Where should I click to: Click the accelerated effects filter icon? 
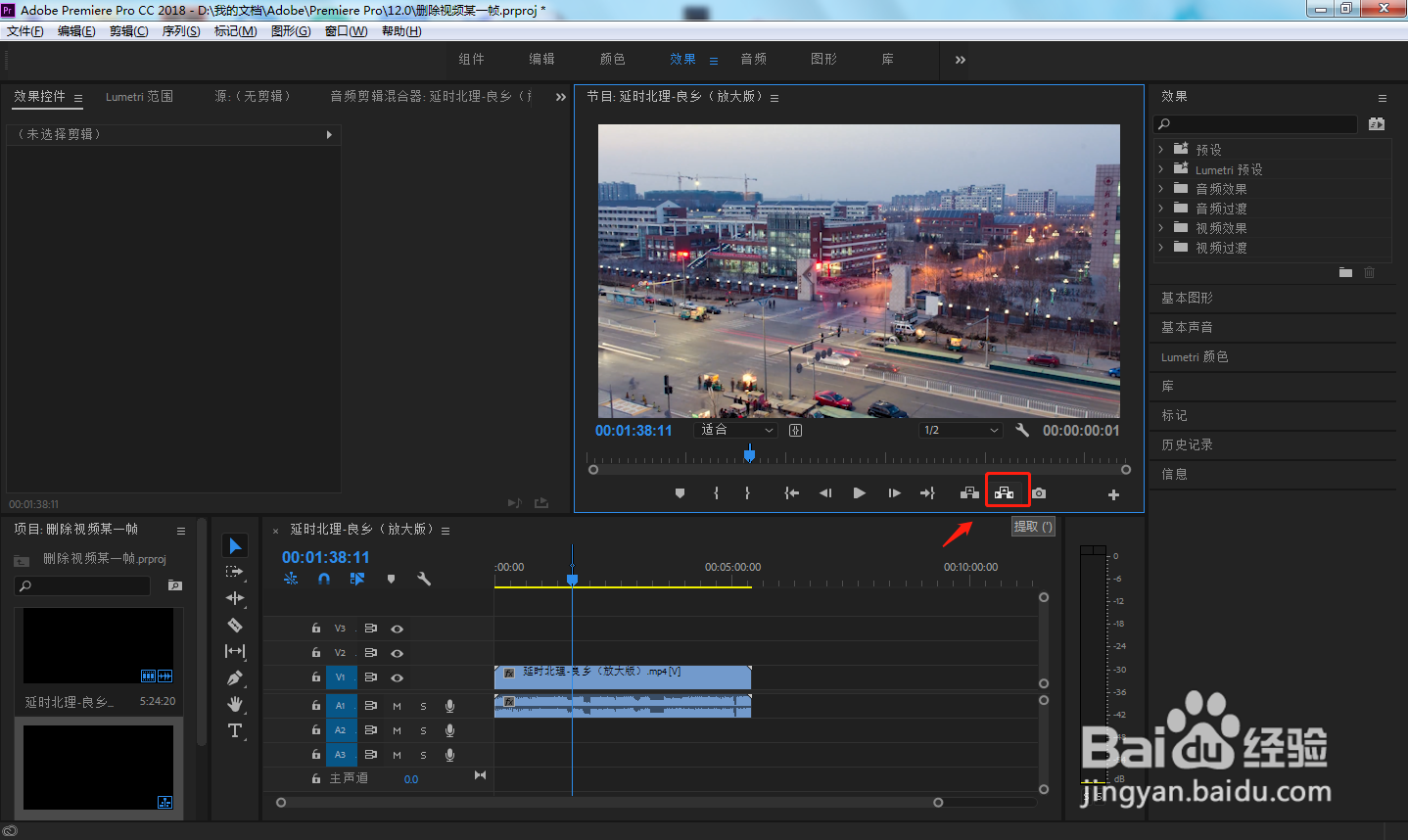point(1377,124)
